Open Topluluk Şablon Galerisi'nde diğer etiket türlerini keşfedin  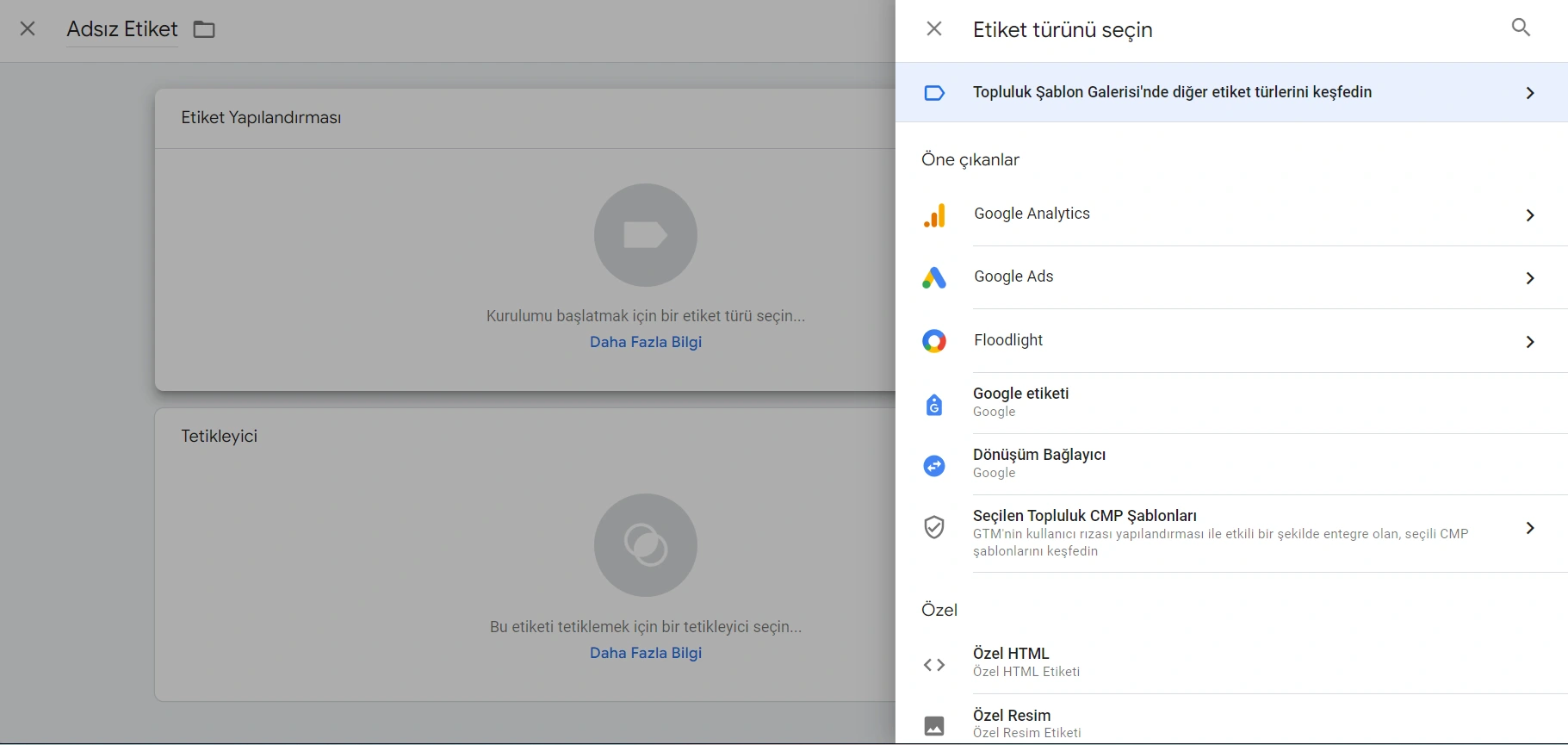click(x=1231, y=92)
